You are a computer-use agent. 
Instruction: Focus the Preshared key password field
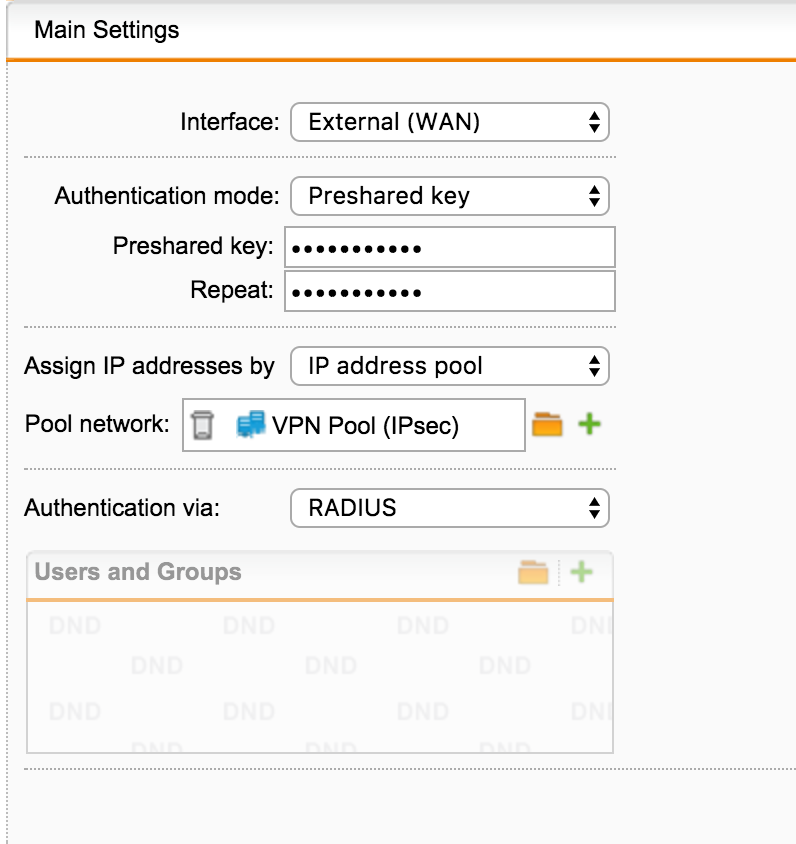pyautogui.click(x=449, y=247)
